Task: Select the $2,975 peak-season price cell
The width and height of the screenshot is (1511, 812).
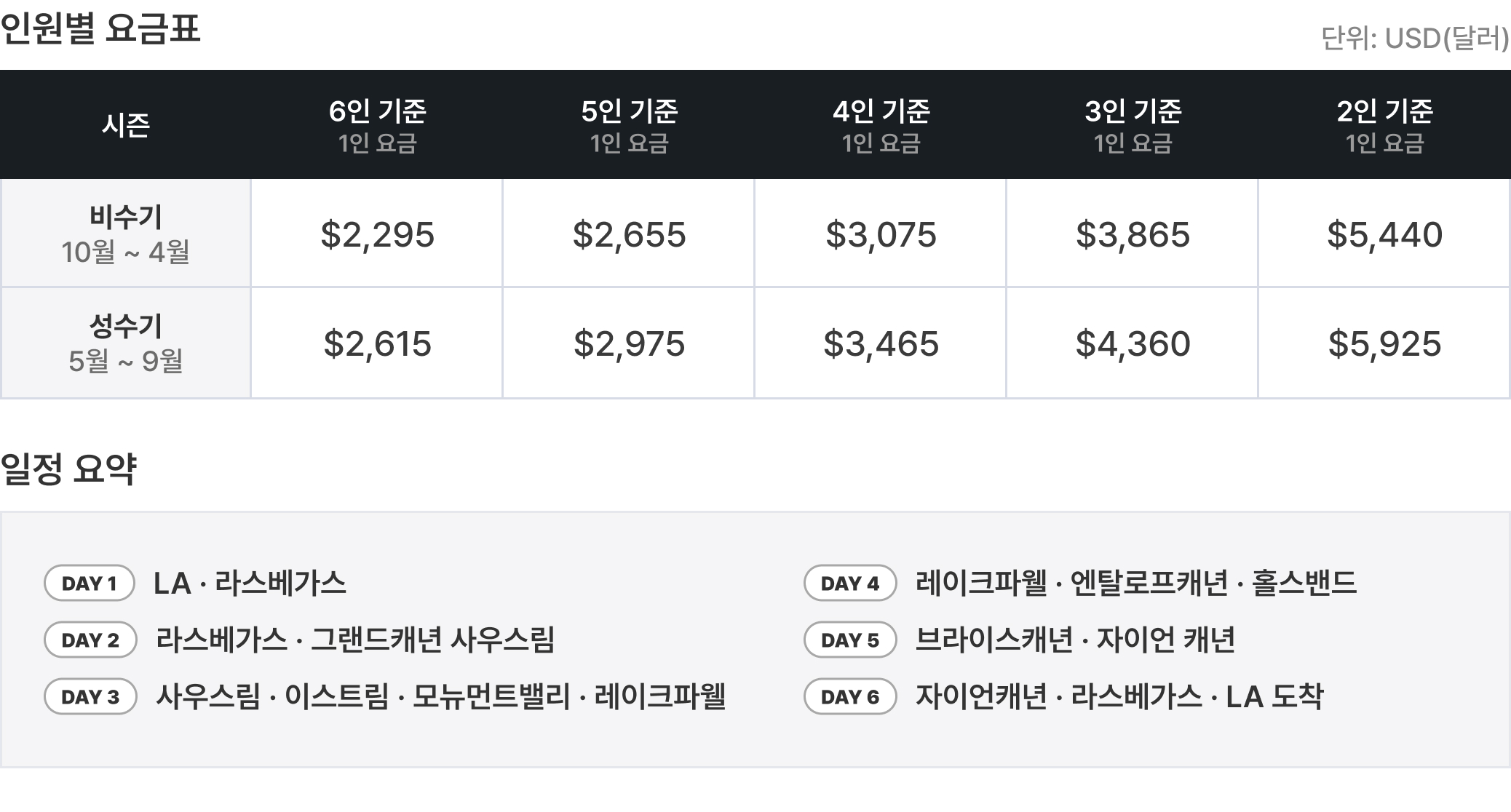Action: click(629, 343)
